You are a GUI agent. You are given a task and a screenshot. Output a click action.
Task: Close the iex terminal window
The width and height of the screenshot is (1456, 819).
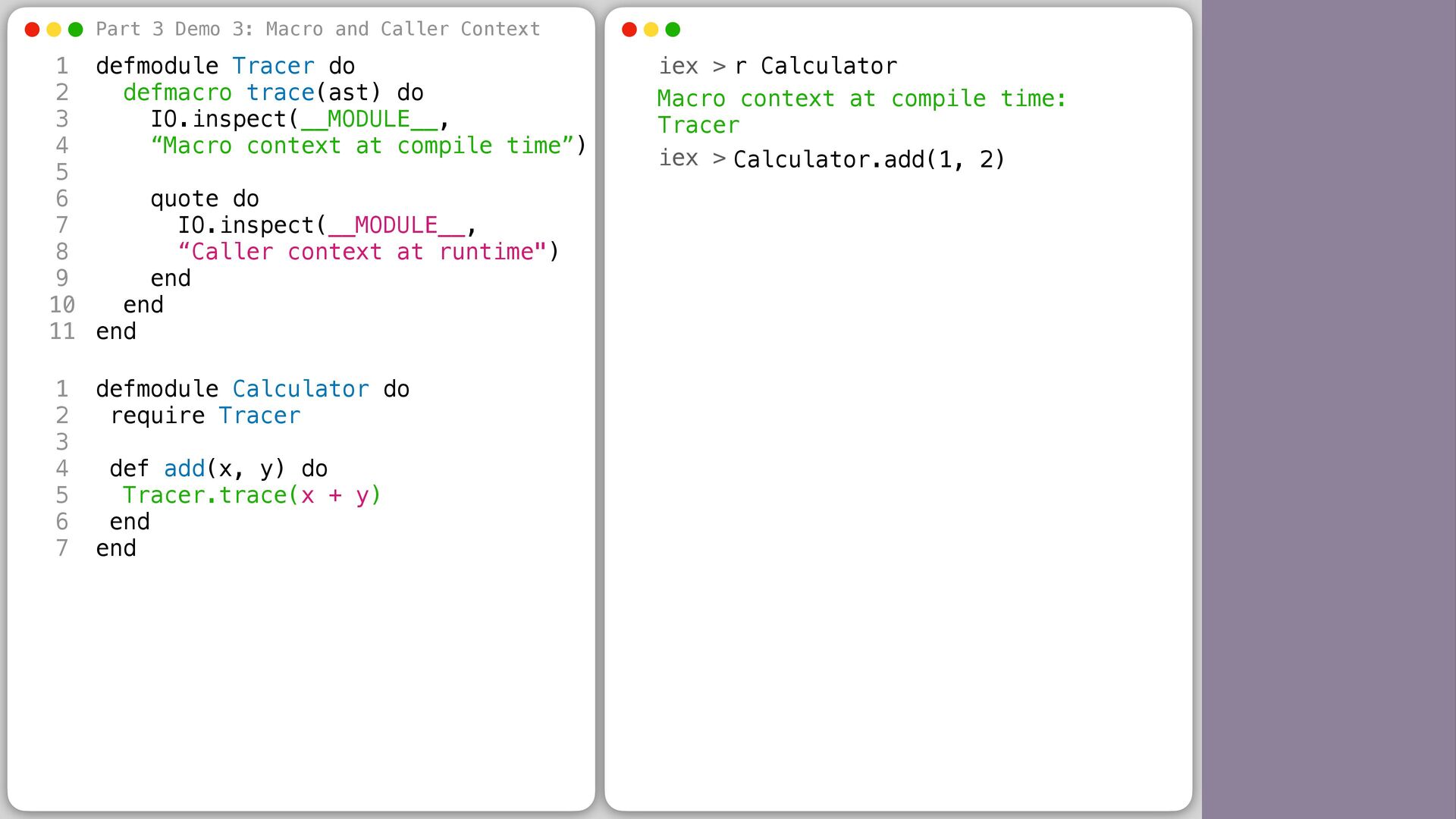[x=629, y=30]
